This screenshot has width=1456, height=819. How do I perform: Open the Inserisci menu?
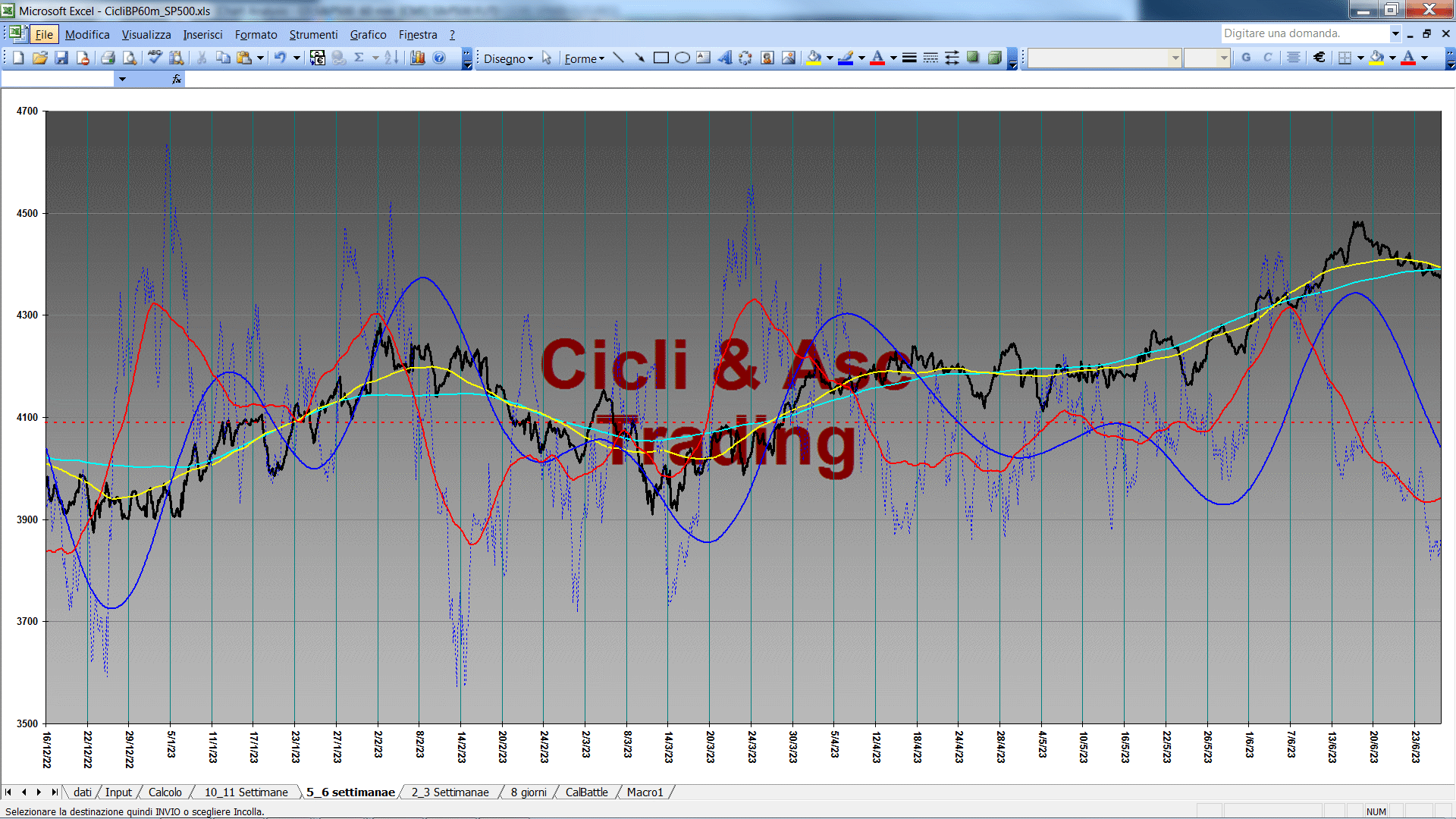(202, 35)
